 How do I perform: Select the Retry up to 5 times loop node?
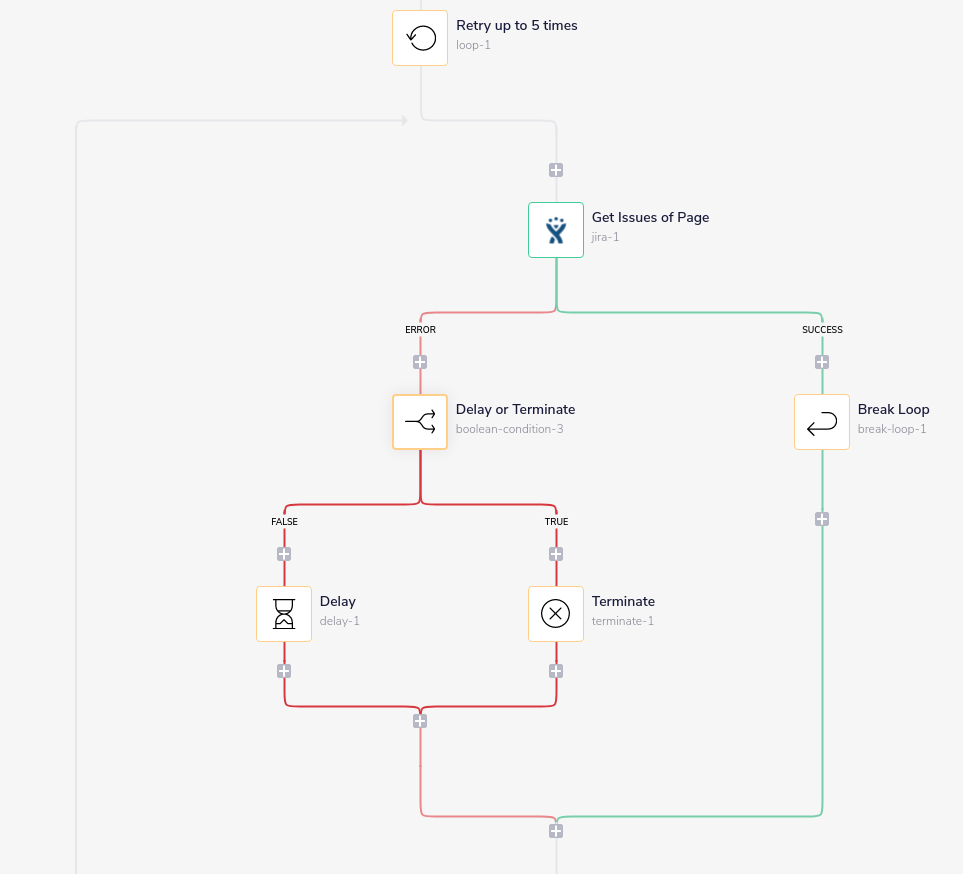[420, 38]
